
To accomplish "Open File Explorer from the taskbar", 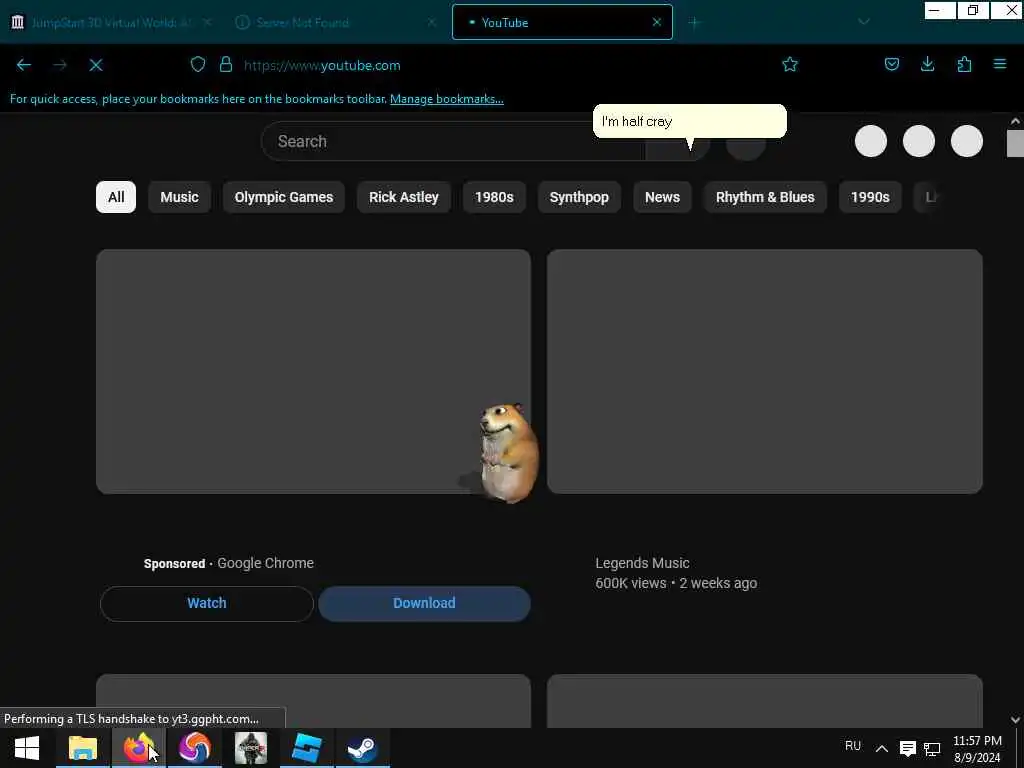I will (x=83, y=748).
